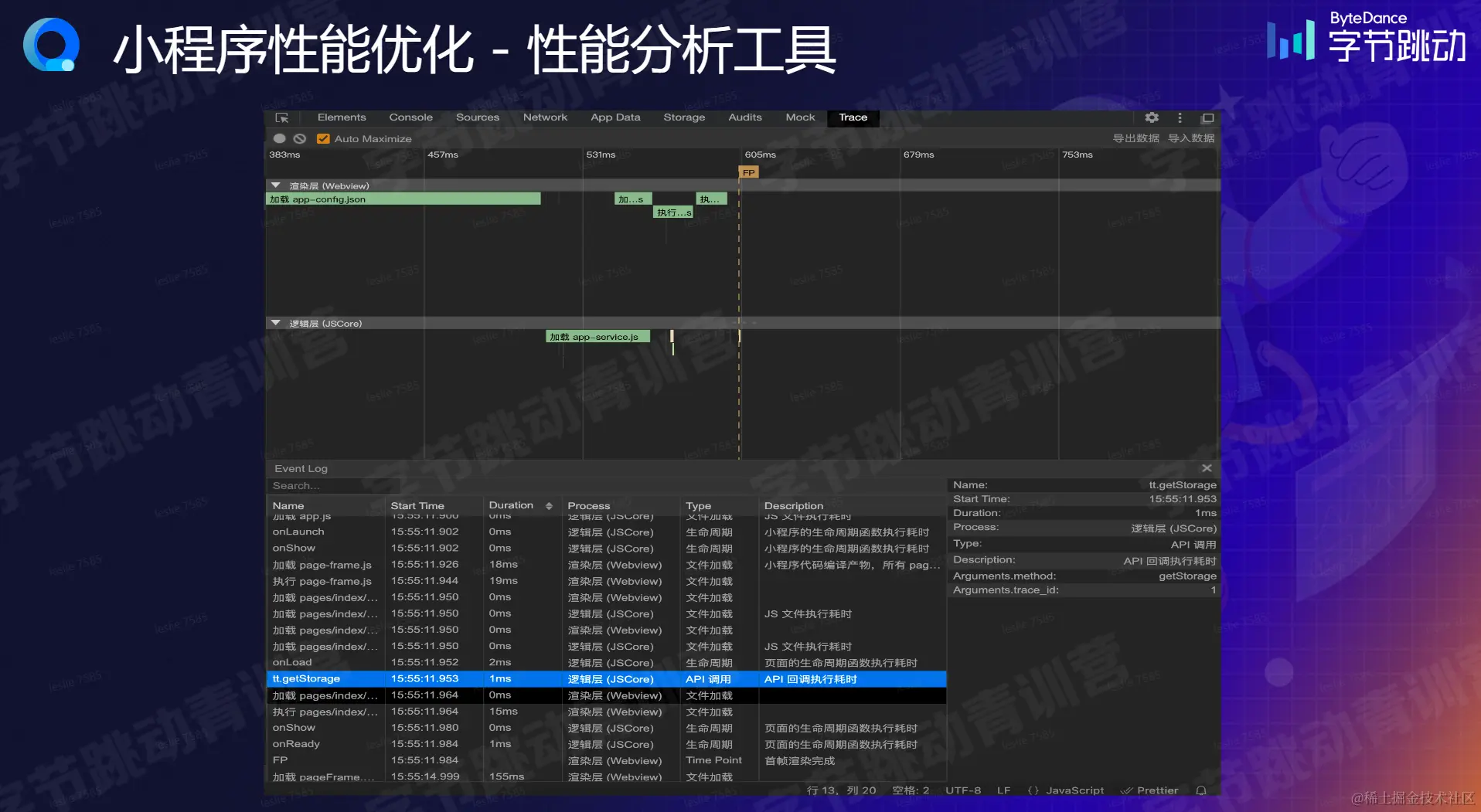Open the Console tab
Image resolution: width=1481 pixels, height=812 pixels.
pyautogui.click(x=411, y=117)
